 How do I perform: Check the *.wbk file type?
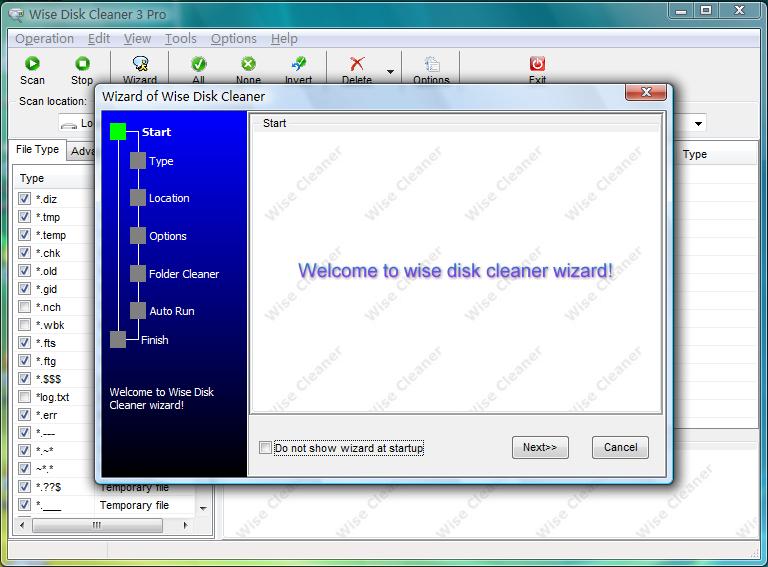(24, 325)
